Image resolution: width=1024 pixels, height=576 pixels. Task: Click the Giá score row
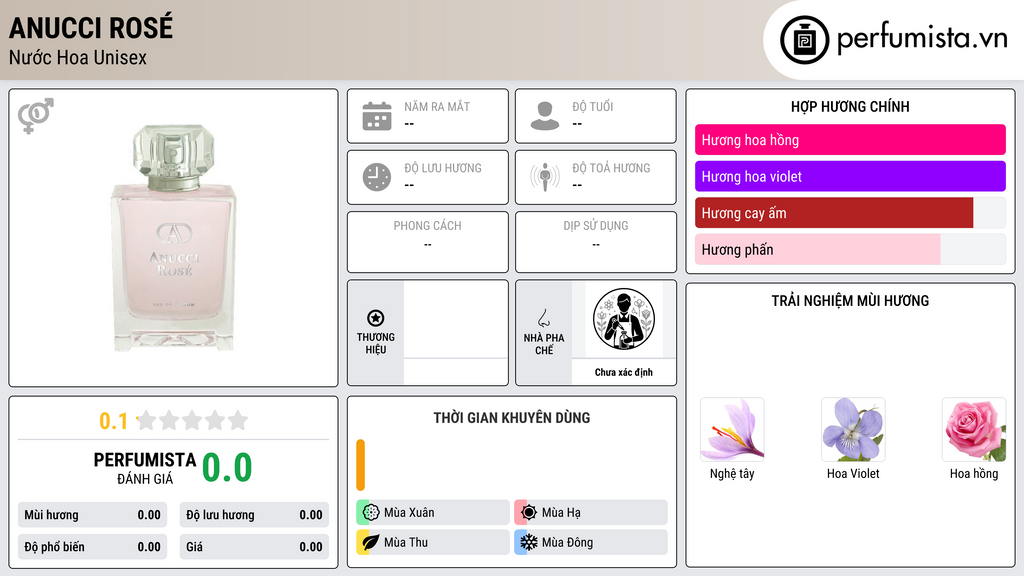(x=254, y=547)
